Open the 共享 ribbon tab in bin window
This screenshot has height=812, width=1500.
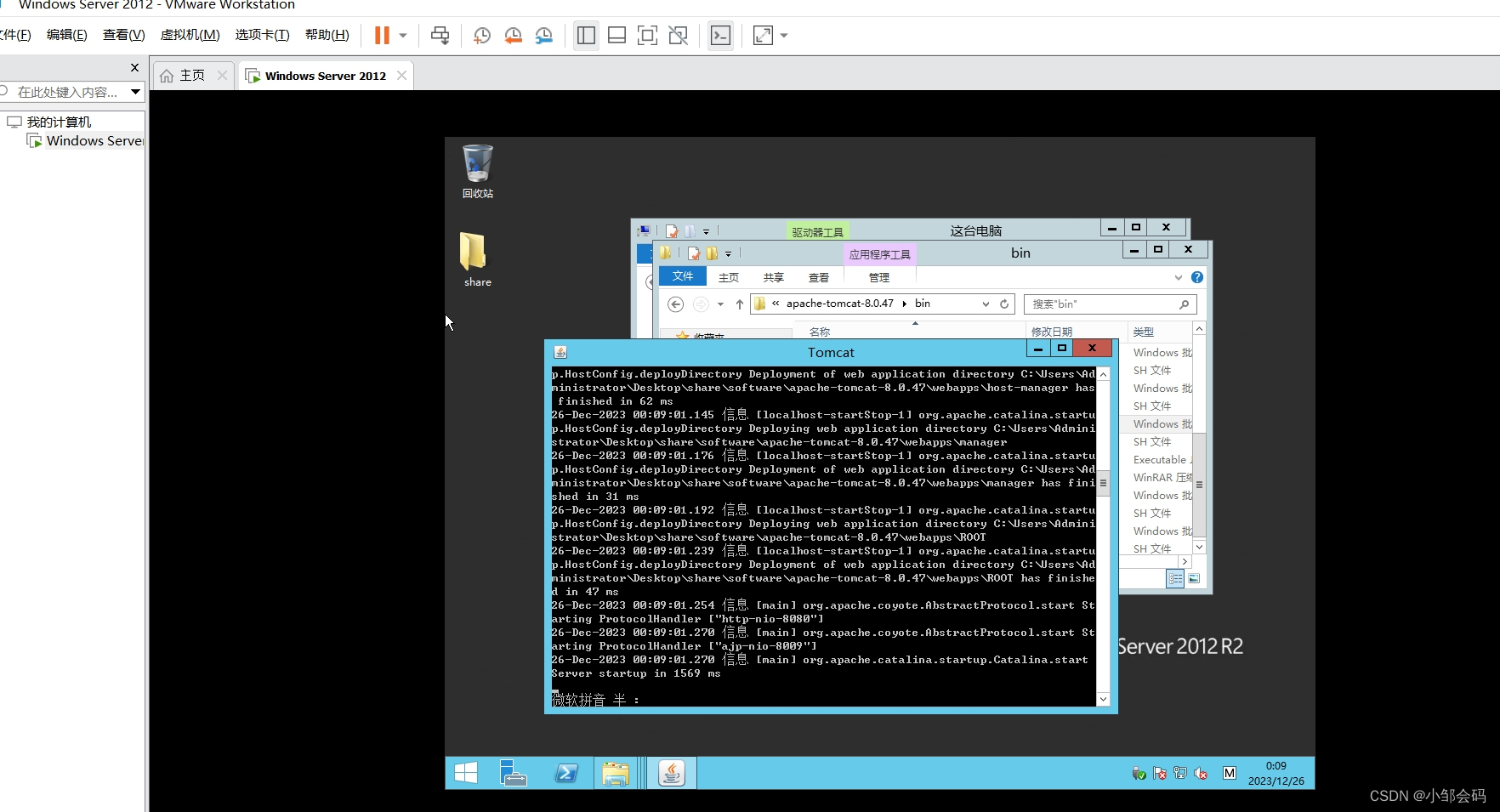(x=774, y=277)
